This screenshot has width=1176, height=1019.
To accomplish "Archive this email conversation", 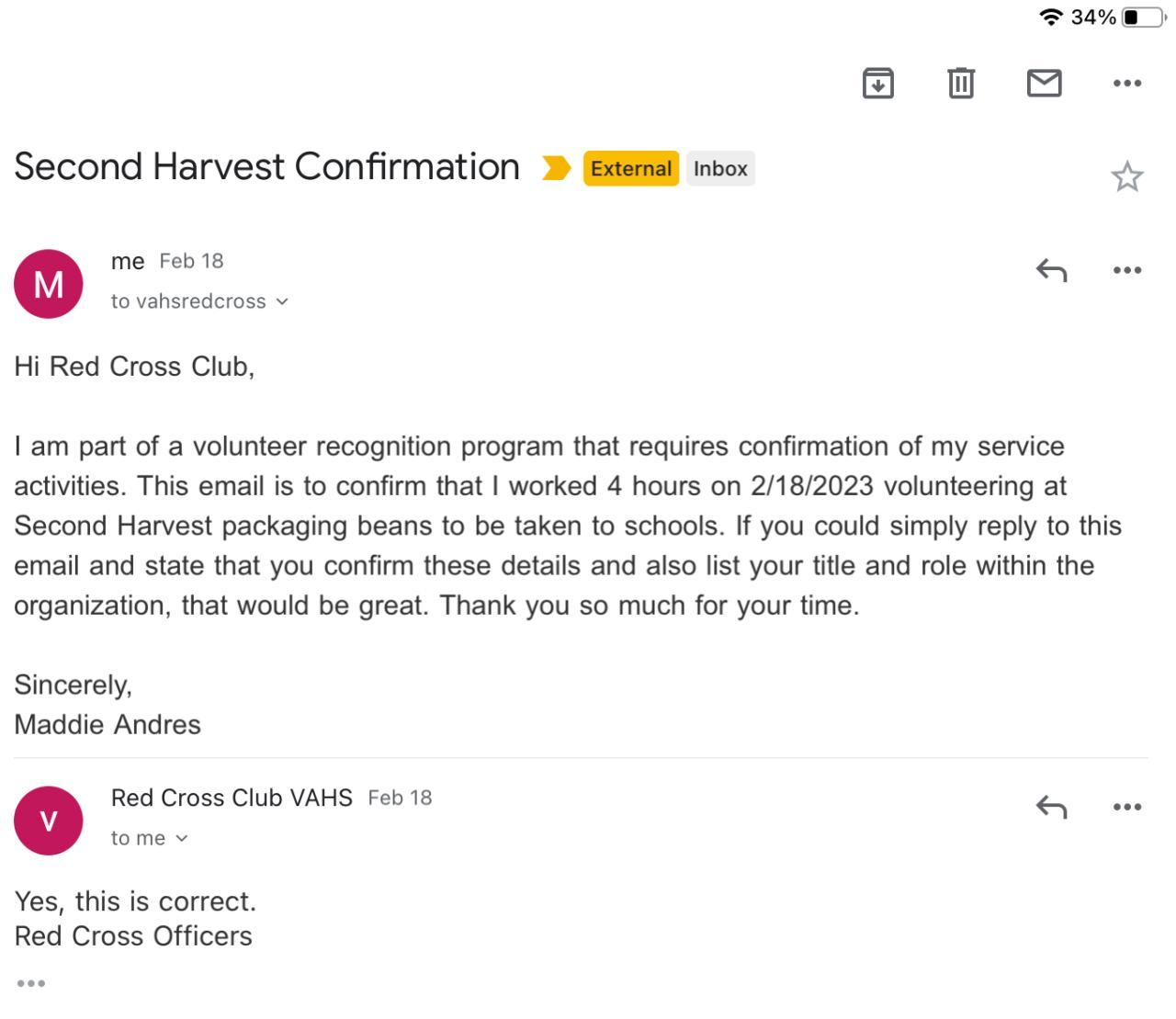I will [x=877, y=84].
